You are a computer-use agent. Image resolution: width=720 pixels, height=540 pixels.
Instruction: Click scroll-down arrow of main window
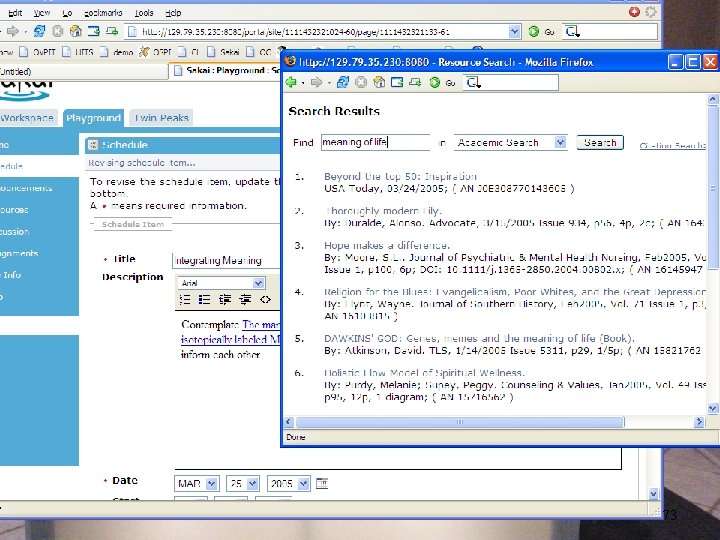(654, 494)
